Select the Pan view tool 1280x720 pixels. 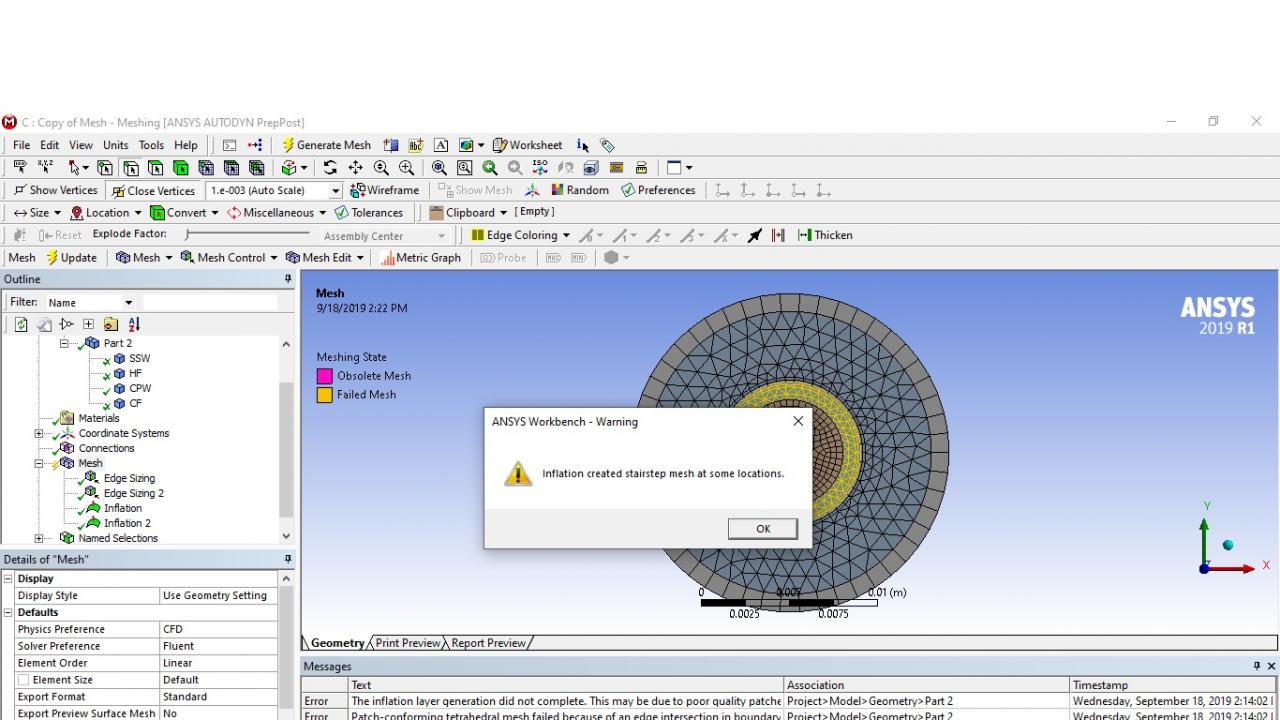click(x=355, y=168)
